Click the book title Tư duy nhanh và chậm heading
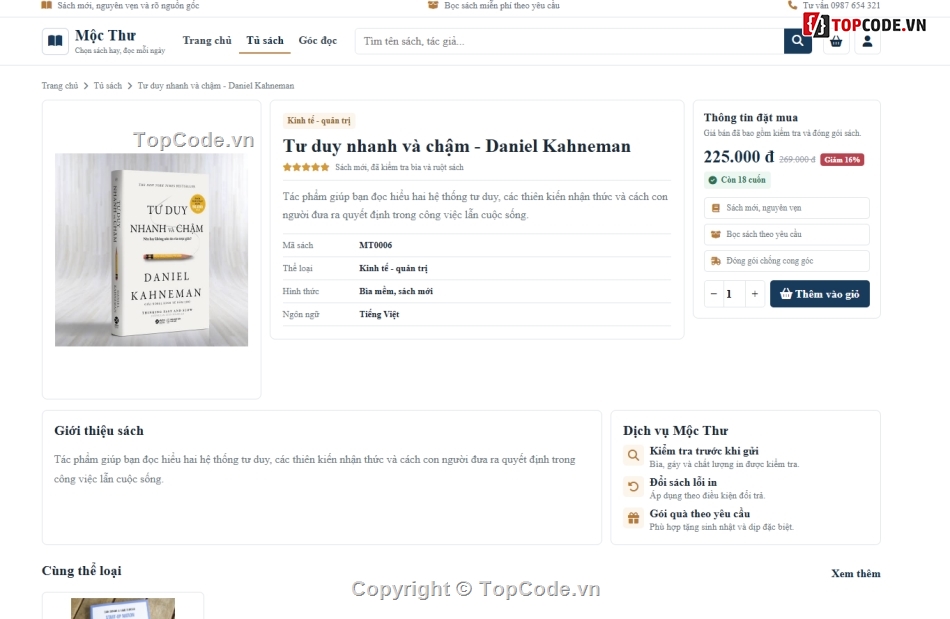Viewport: 950px width, 619px height. point(457,146)
